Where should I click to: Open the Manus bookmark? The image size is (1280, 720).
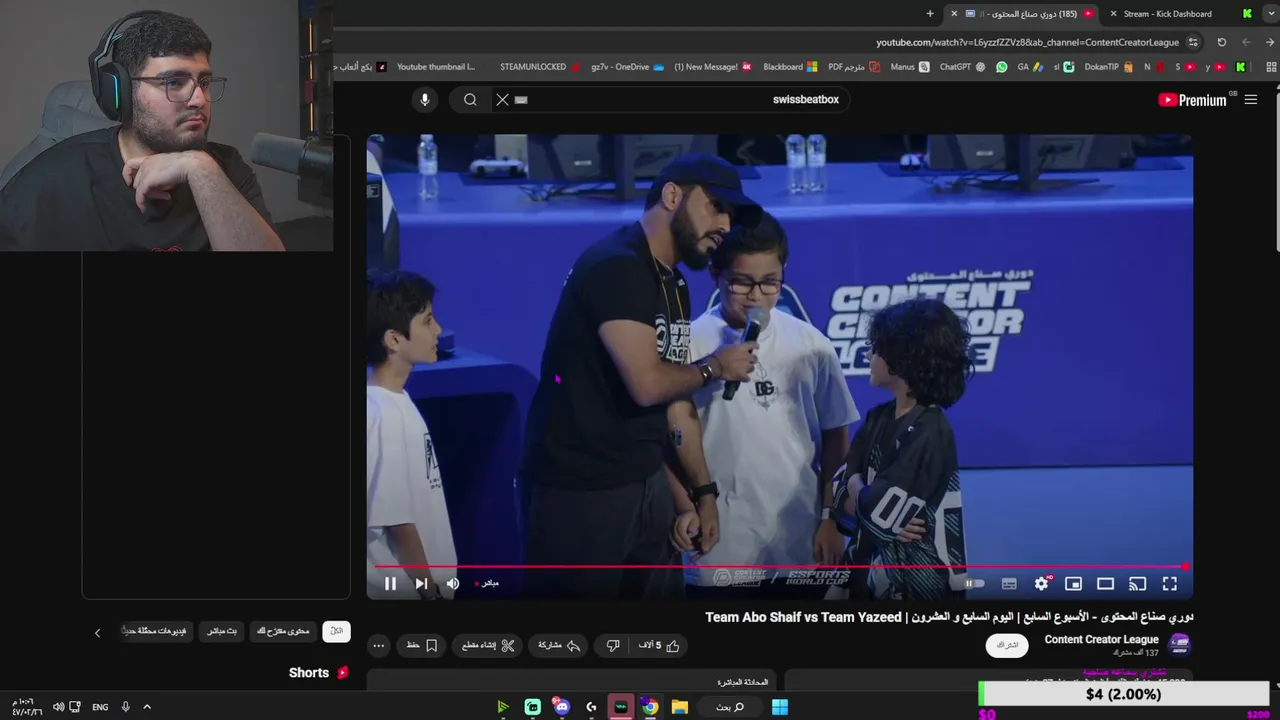click(x=909, y=67)
